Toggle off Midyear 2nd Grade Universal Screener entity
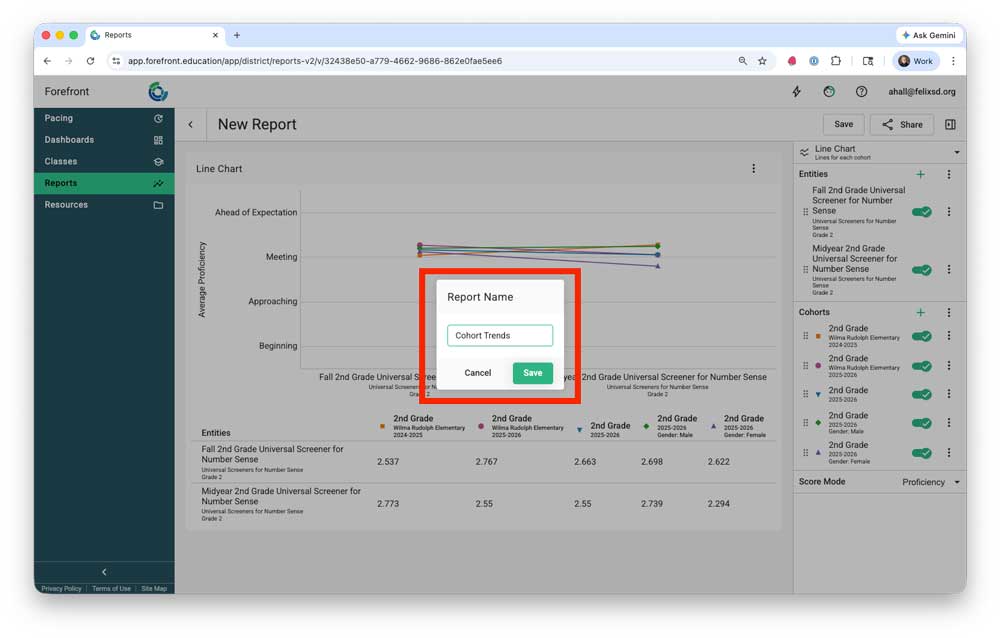1000x638 pixels. (921, 270)
